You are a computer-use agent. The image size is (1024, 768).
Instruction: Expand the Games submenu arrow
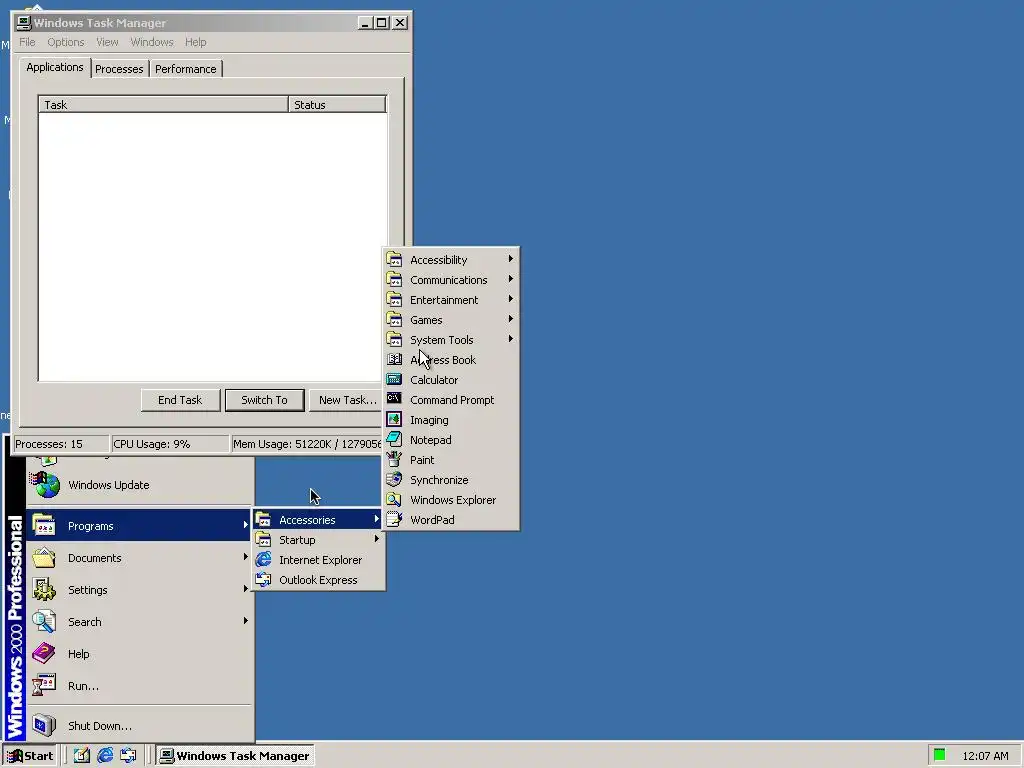point(511,319)
